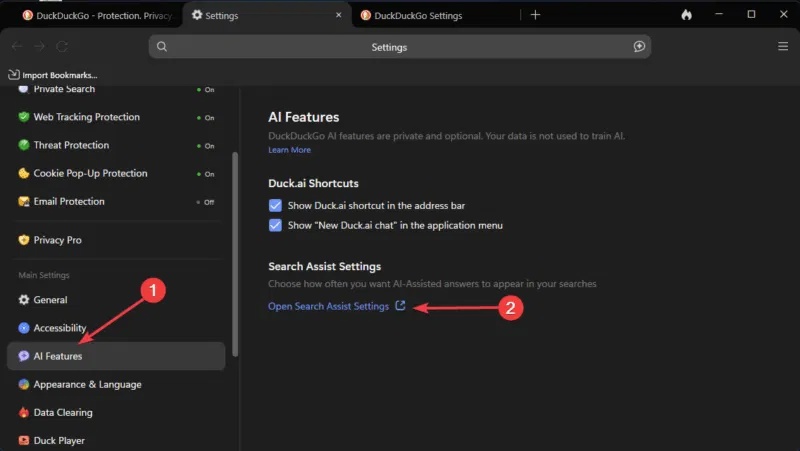This screenshot has height=451, width=800.
Task: Uncheck Show Duck.ai shortcut in address bar
Action: 276,205
